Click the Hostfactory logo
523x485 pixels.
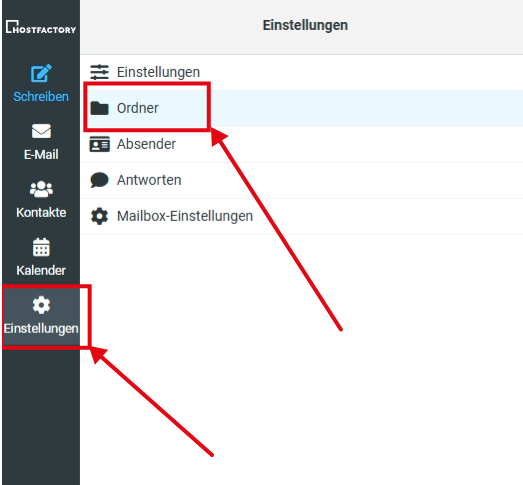[x=41, y=27]
